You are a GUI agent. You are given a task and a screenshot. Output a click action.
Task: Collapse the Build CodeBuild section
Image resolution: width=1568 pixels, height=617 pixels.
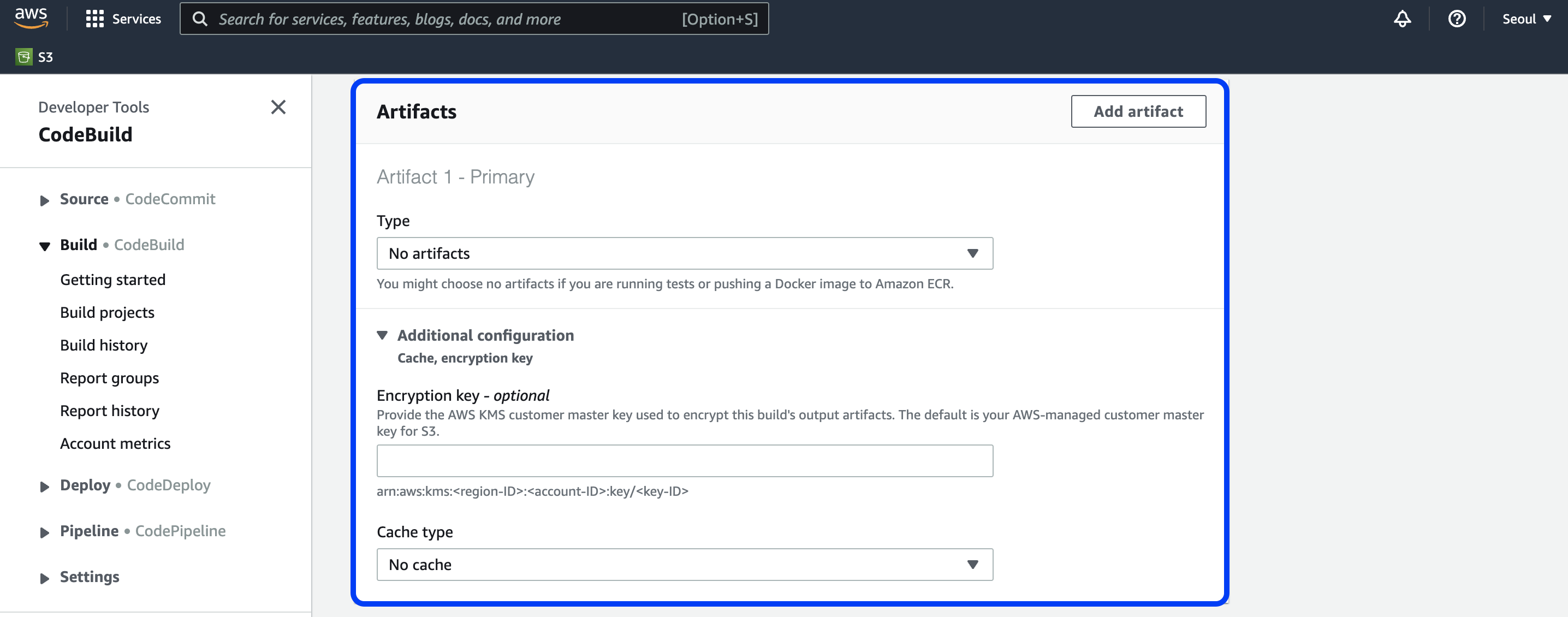(x=44, y=246)
